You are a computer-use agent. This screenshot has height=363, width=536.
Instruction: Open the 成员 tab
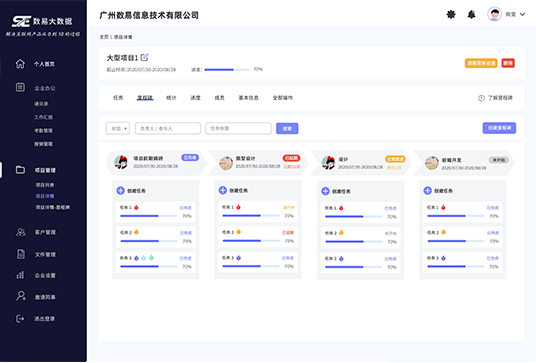coord(219,98)
